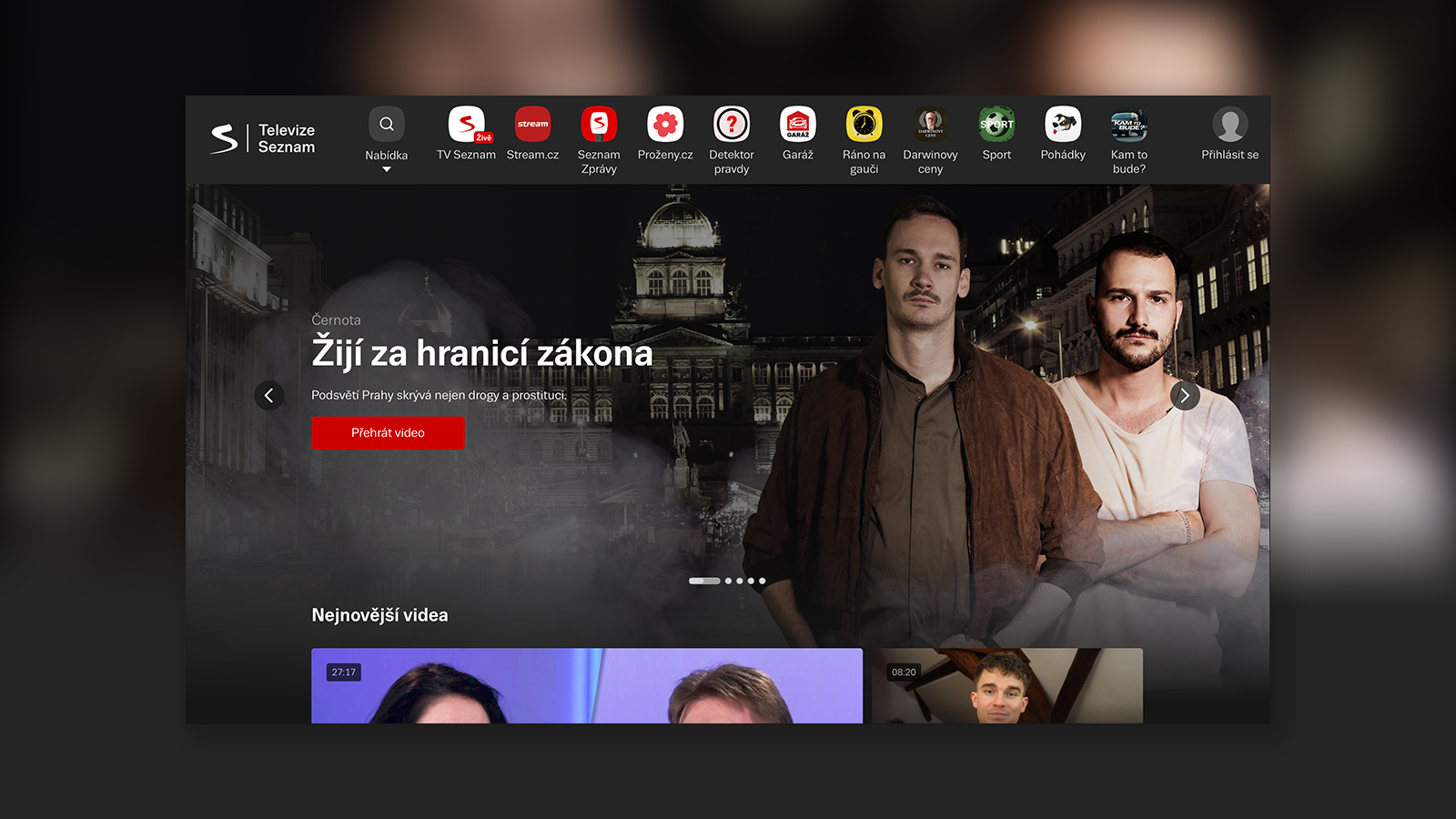Go to previous carousel slide arrow
The height and width of the screenshot is (819, 1456).
click(x=268, y=396)
